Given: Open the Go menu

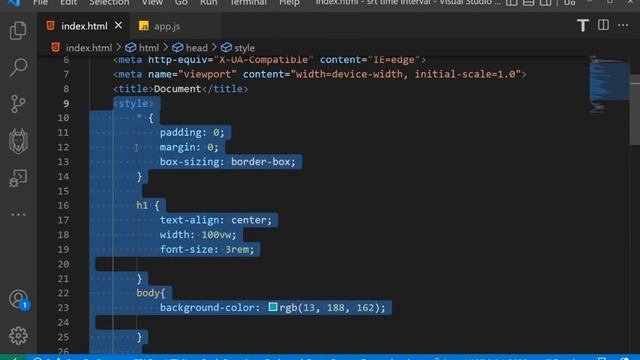Looking at the screenshot, I should click(x=181, y=2).
